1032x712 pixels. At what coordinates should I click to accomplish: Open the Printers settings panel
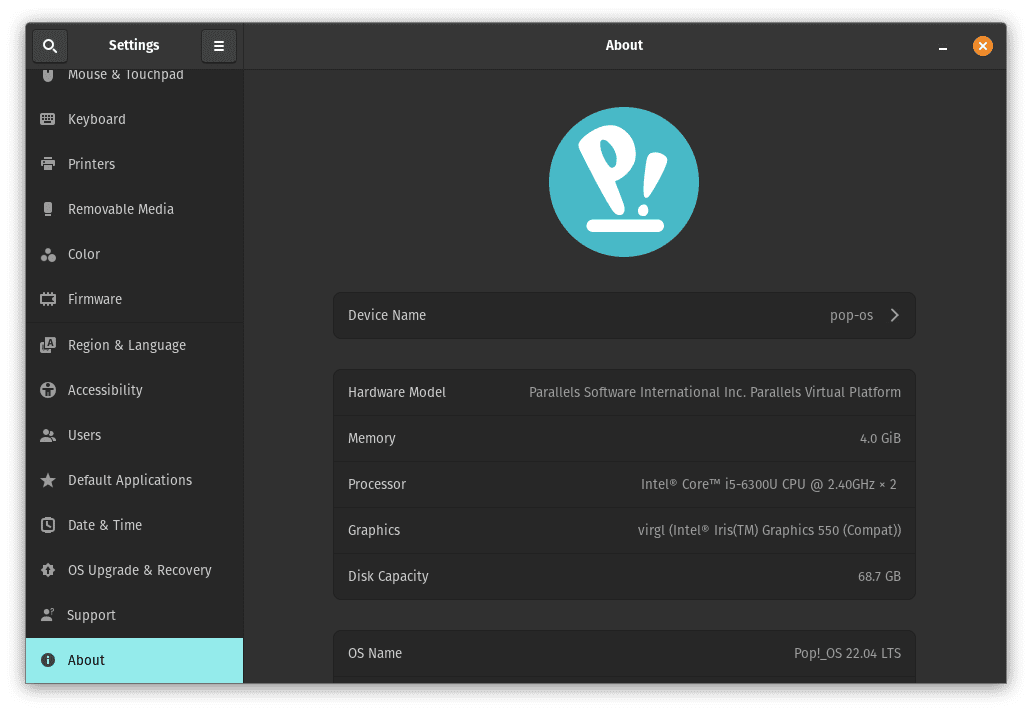pyautogui.click(x=134, y=164)
